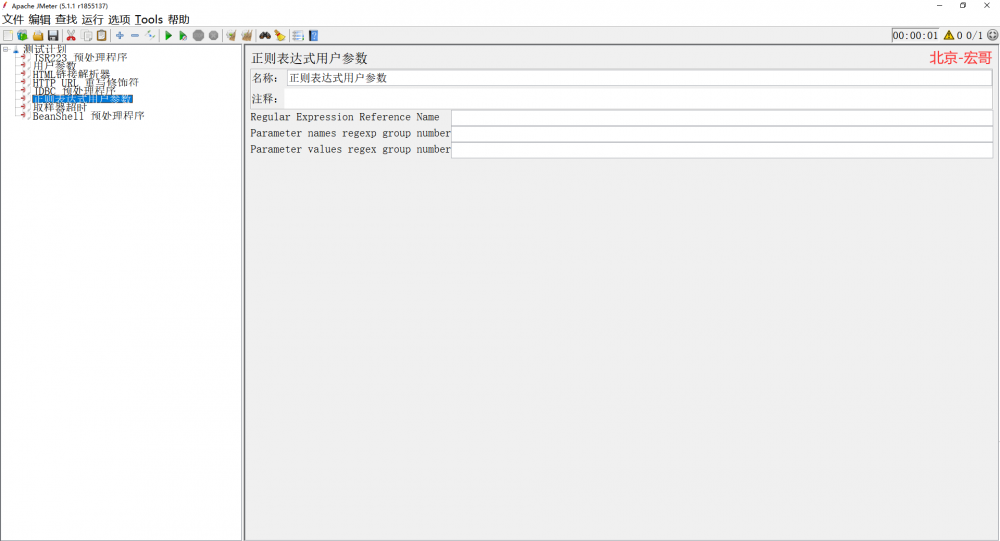Open the 帮助 menu
The height and width of the screenshot is (541, 1000).
coord(179,20)
